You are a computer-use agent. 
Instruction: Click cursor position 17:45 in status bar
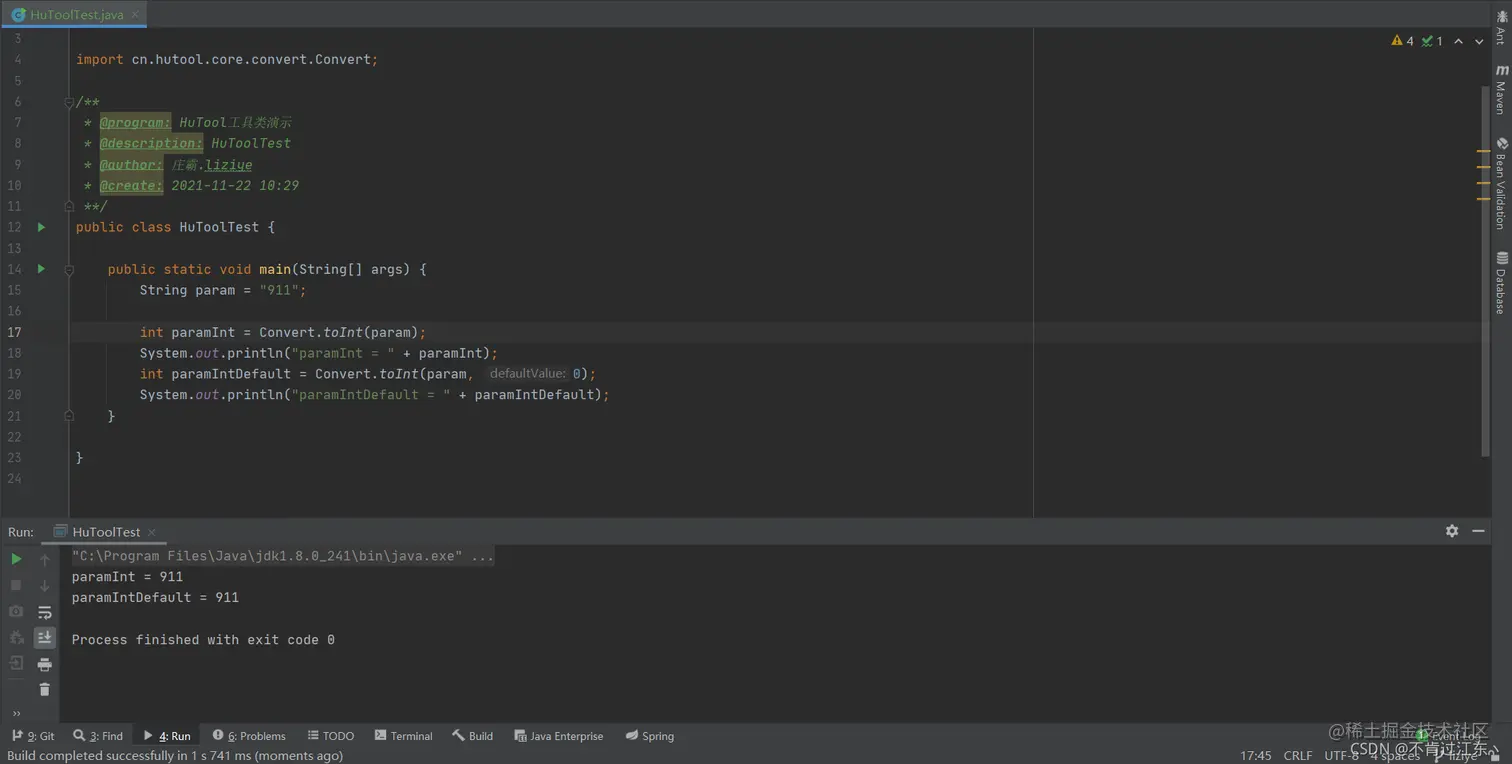1256,756
